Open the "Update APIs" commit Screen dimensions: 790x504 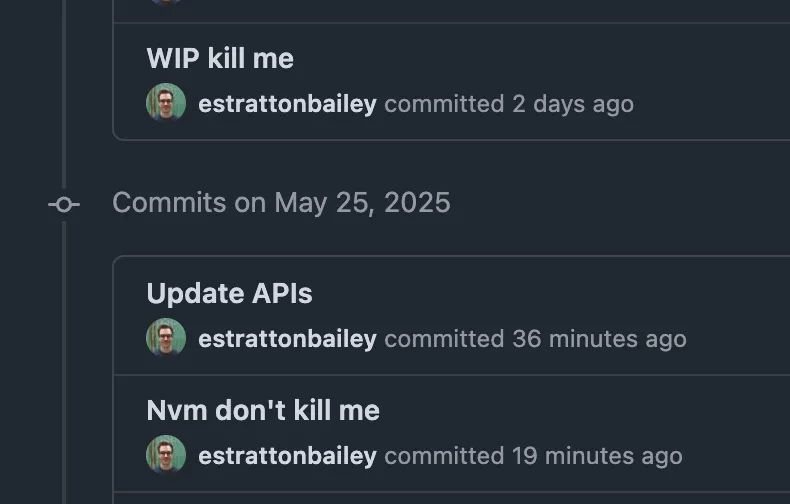click(x=229, y=294)
